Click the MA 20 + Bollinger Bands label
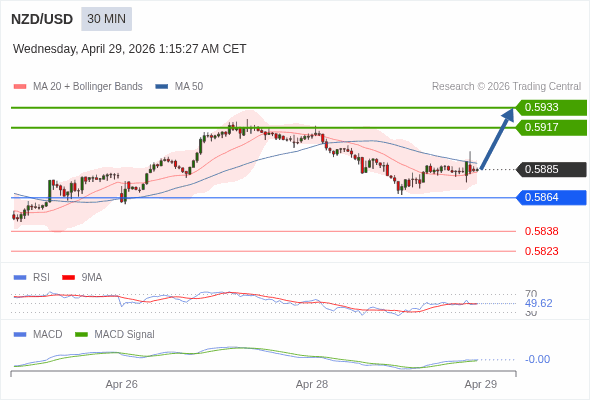Viewport: 590px width, 400px height. tap(88, 87)
